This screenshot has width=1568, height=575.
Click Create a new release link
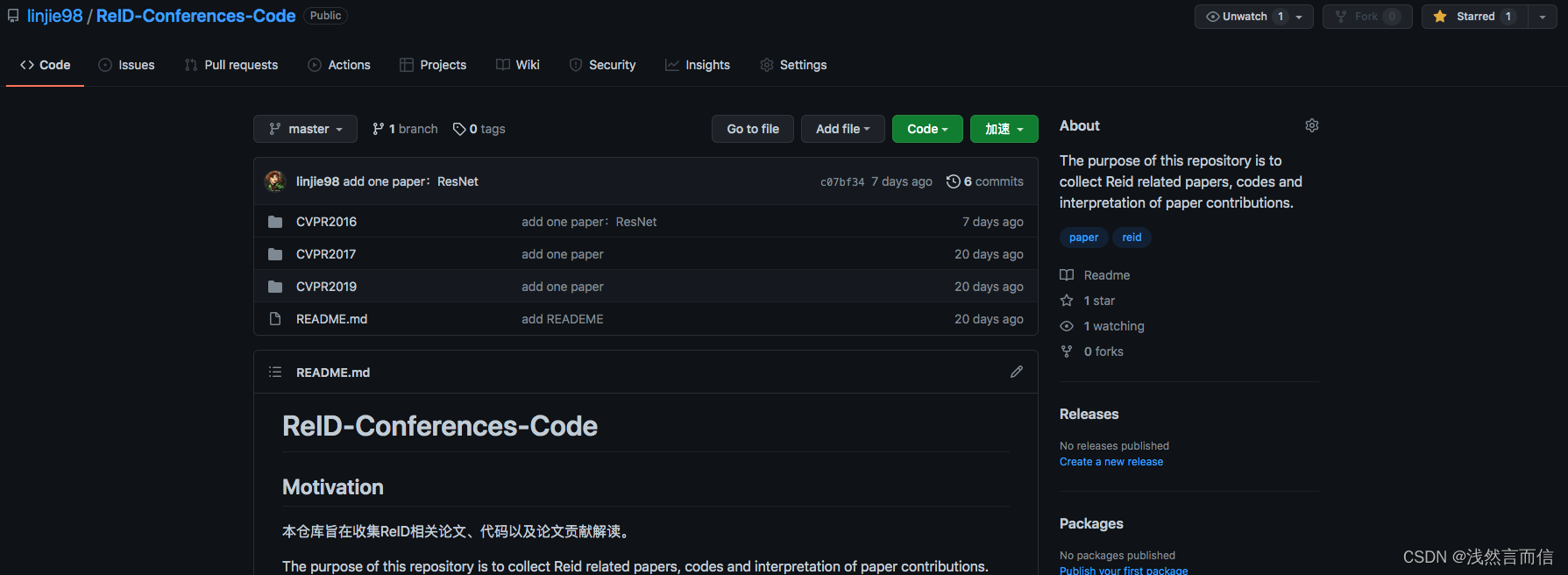(x=1111, y=462)
